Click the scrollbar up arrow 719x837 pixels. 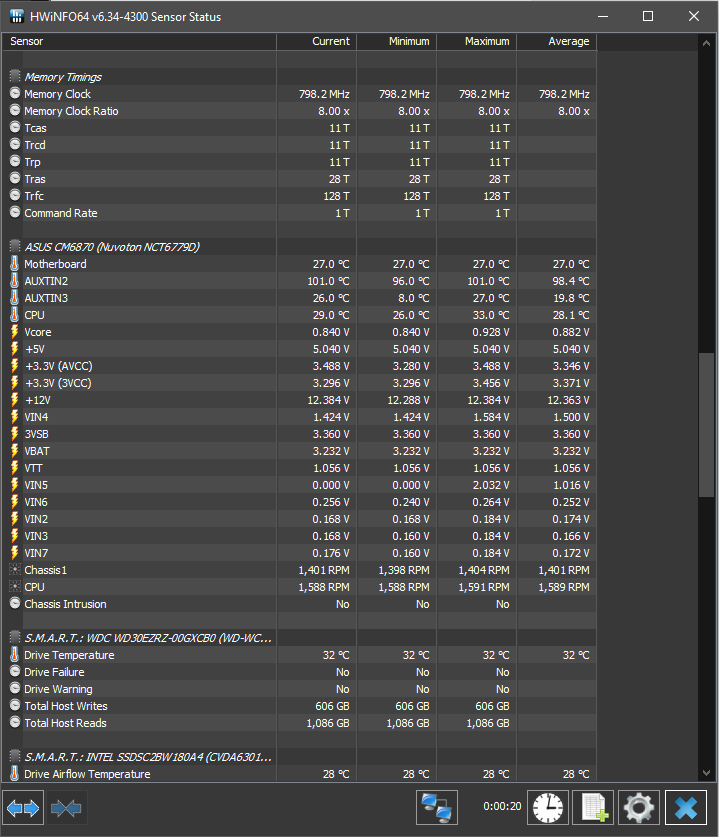pyautogui.click(x=706, y=43)
